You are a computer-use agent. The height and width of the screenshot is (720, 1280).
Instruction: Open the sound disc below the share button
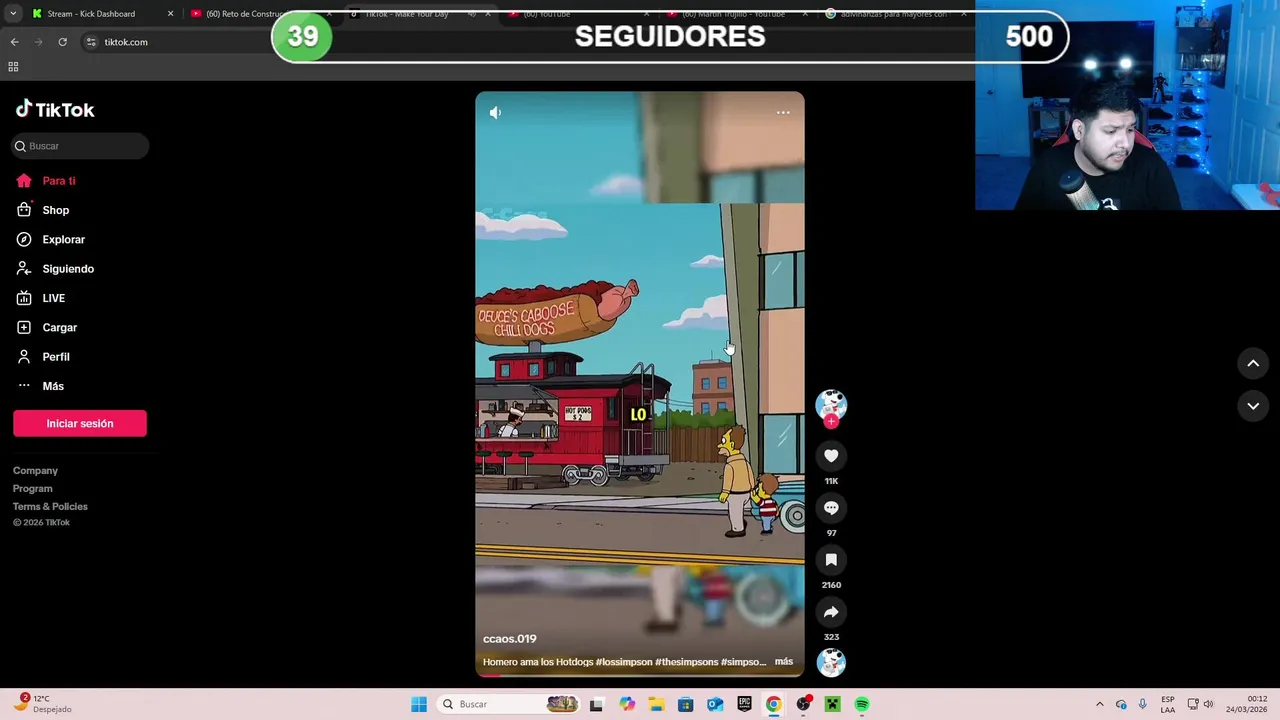(831, 663)
